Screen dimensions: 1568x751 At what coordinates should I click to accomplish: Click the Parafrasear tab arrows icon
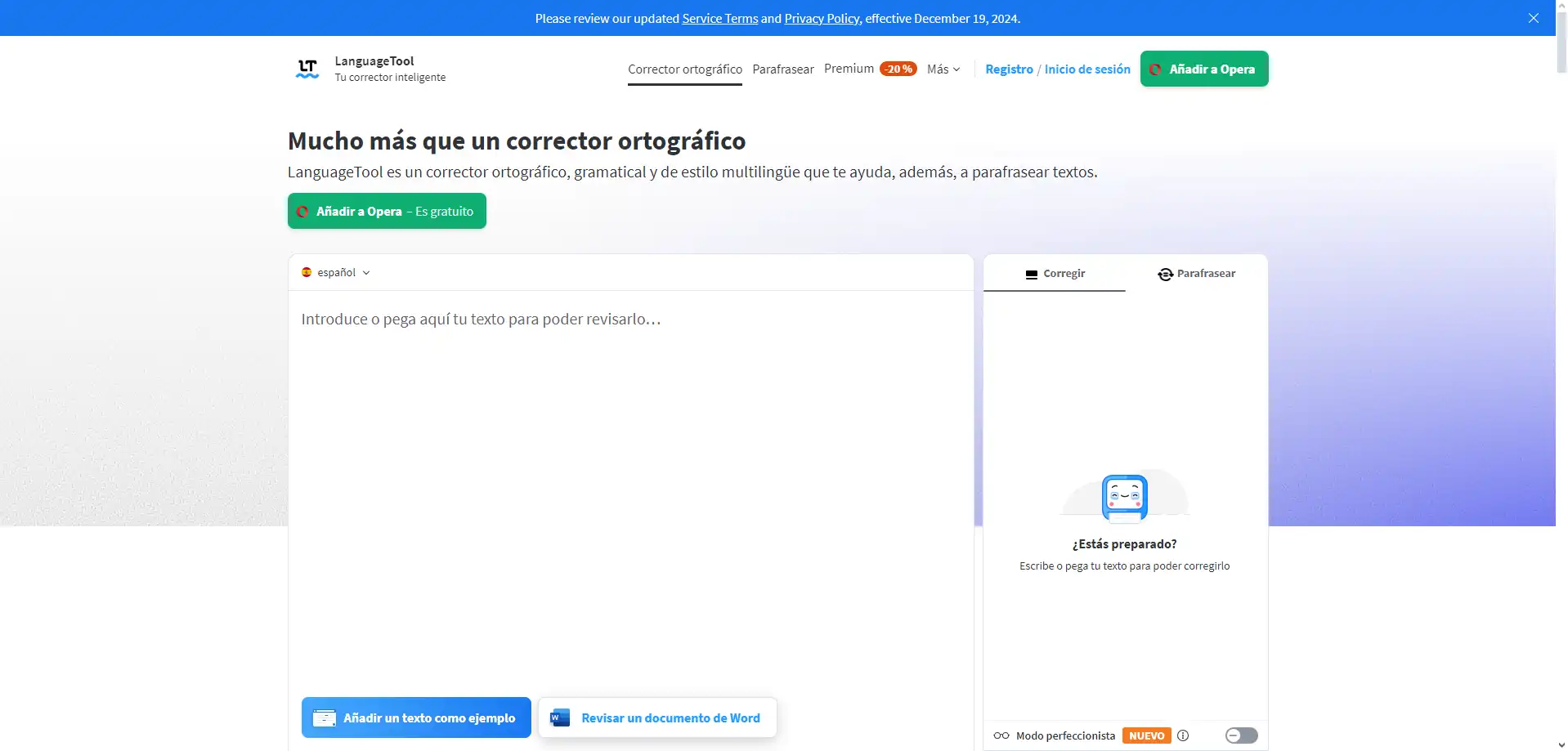pyautogui.click(x=1166, y=274)
